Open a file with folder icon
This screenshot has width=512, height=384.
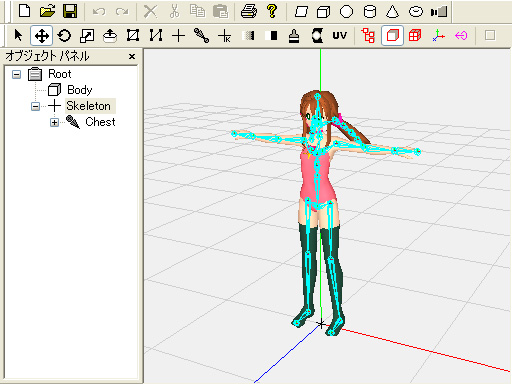point(47,12)
